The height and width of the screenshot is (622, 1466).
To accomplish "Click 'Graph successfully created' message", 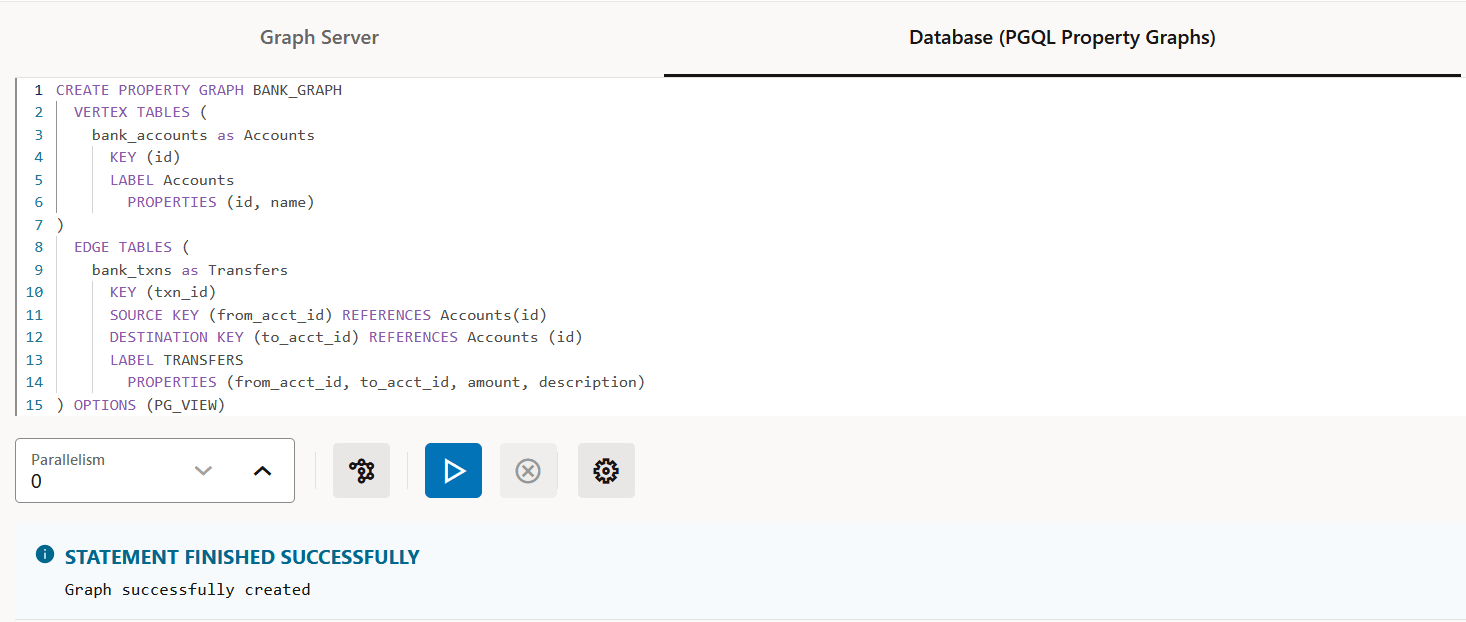I will tap(188, 590).
